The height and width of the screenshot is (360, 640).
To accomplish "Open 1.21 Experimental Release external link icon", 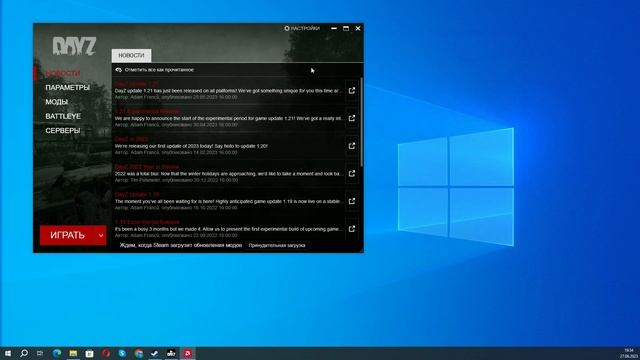I will click(x=352, y=118).
